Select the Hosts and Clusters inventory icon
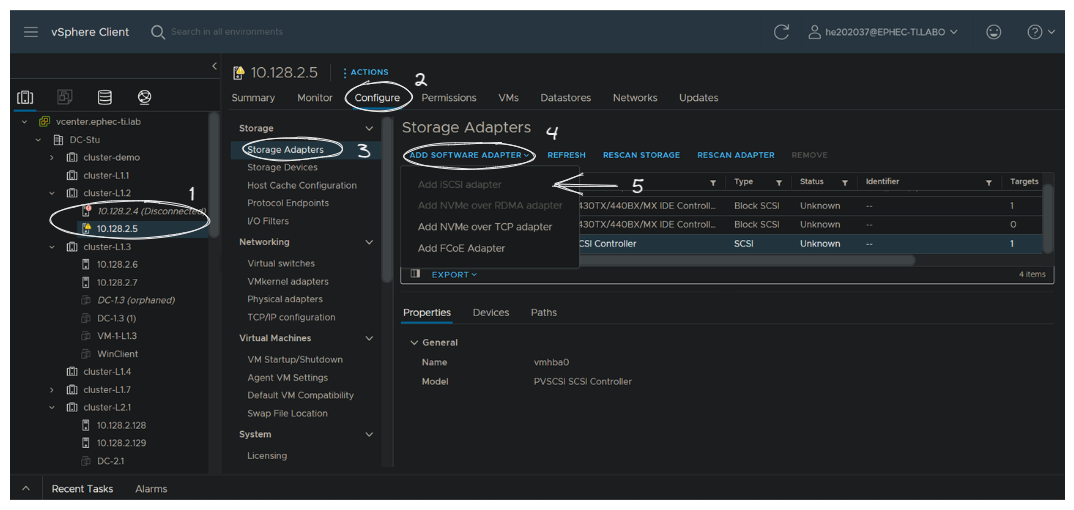The image size is (1074, 510). tap(25, 97)
